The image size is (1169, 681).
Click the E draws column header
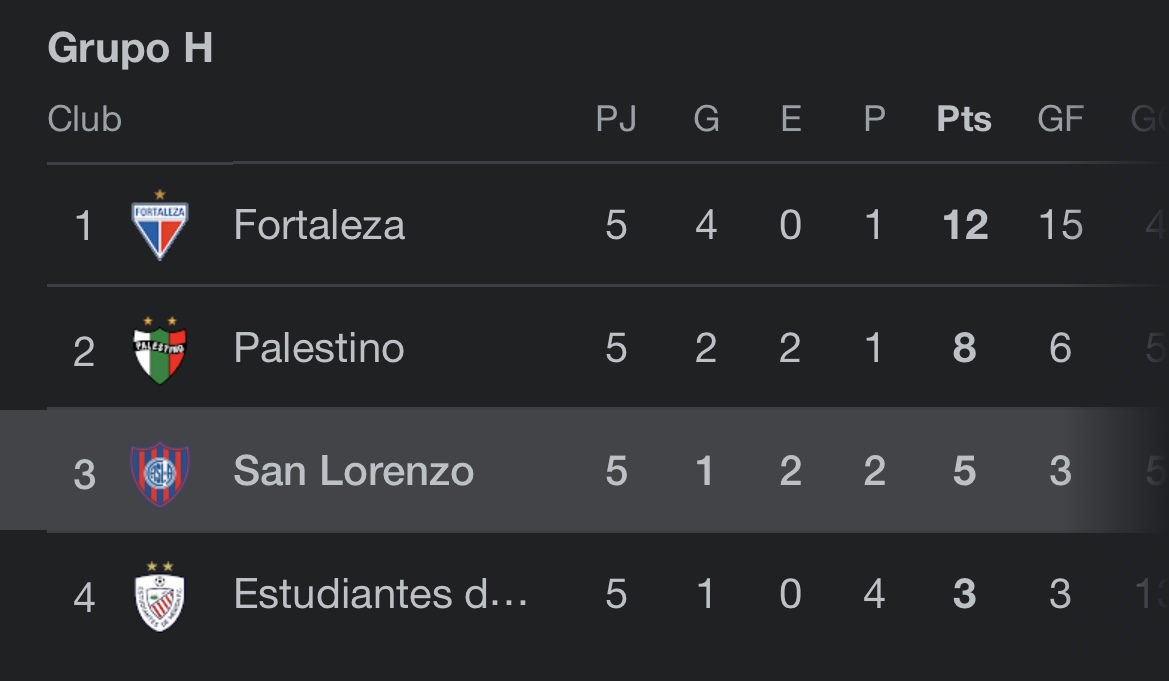coord(791,119)
